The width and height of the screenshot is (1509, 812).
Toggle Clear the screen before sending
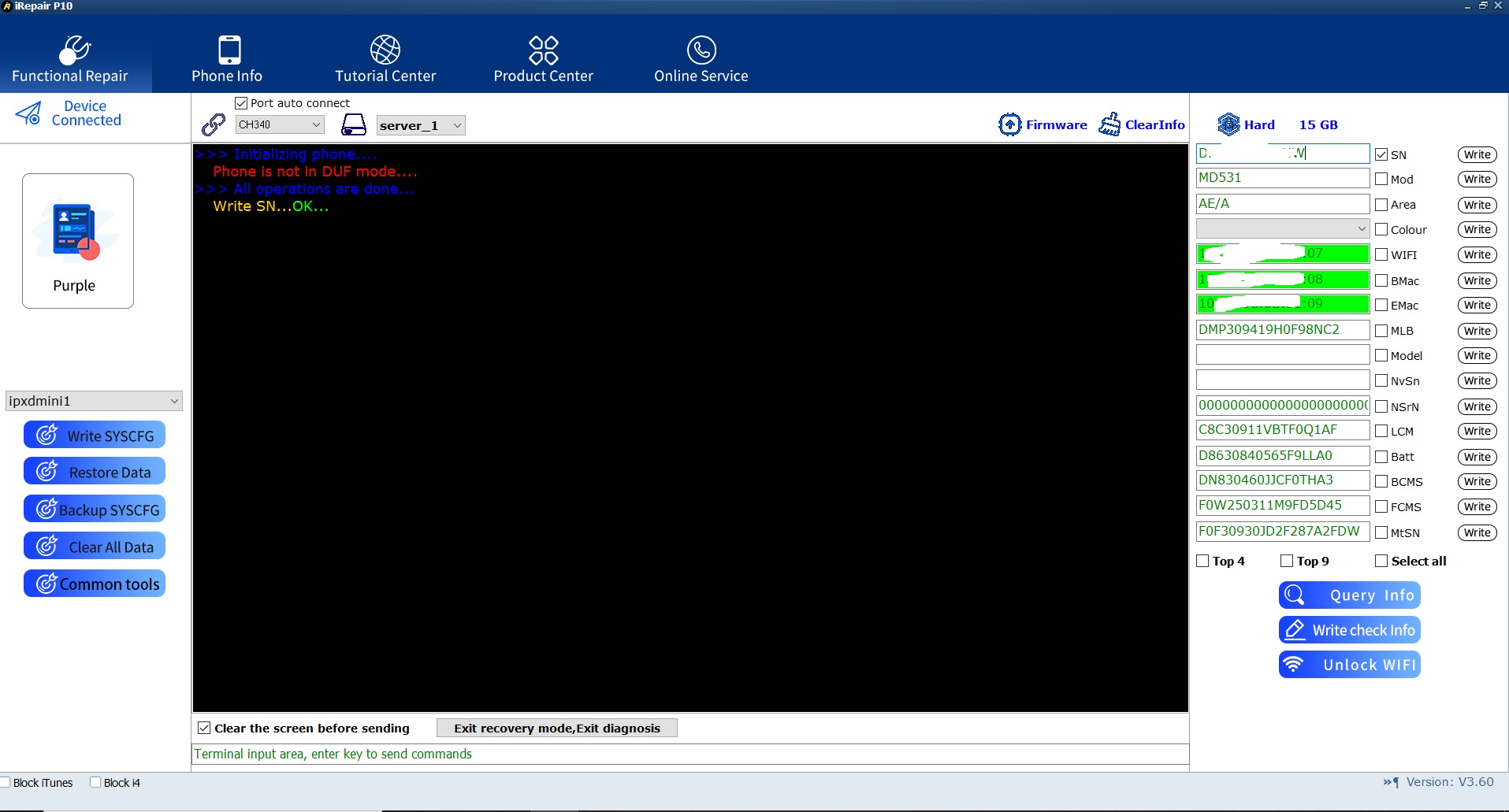(x=204, y=728)
